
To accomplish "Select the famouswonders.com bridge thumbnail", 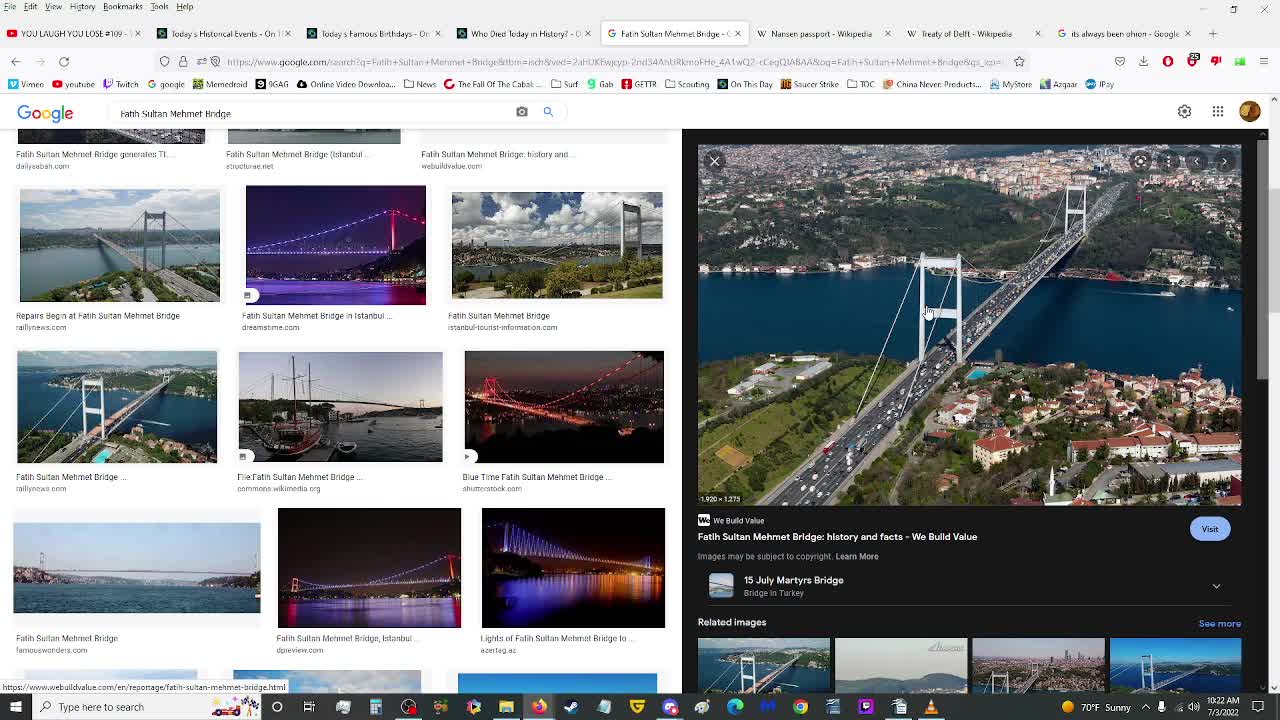I will [137, 568].
